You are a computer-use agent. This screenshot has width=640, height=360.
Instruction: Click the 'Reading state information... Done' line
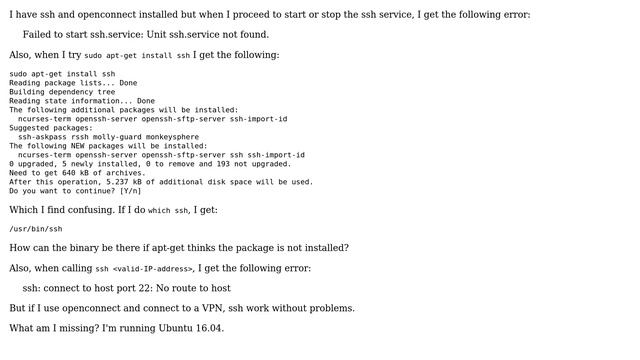[82, 101]
